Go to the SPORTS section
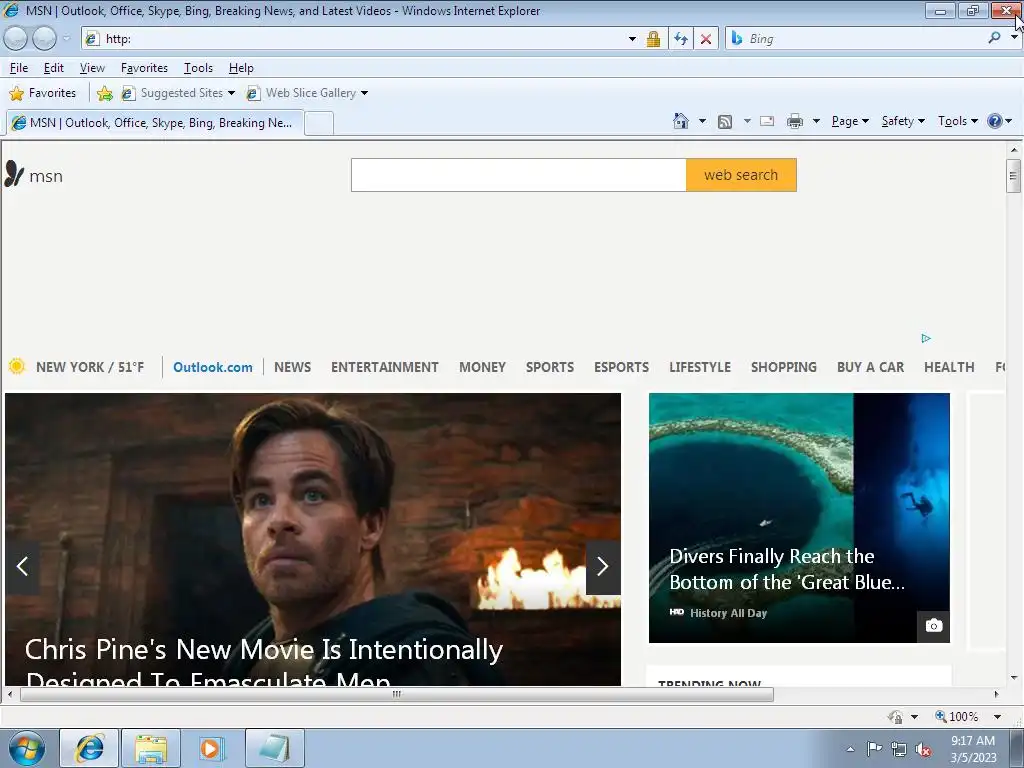Screen dimensions: 1024x768 click(x=550, y=367)
